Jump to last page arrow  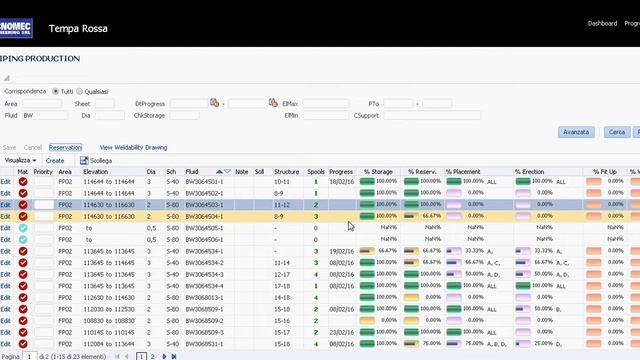[174, 356]
